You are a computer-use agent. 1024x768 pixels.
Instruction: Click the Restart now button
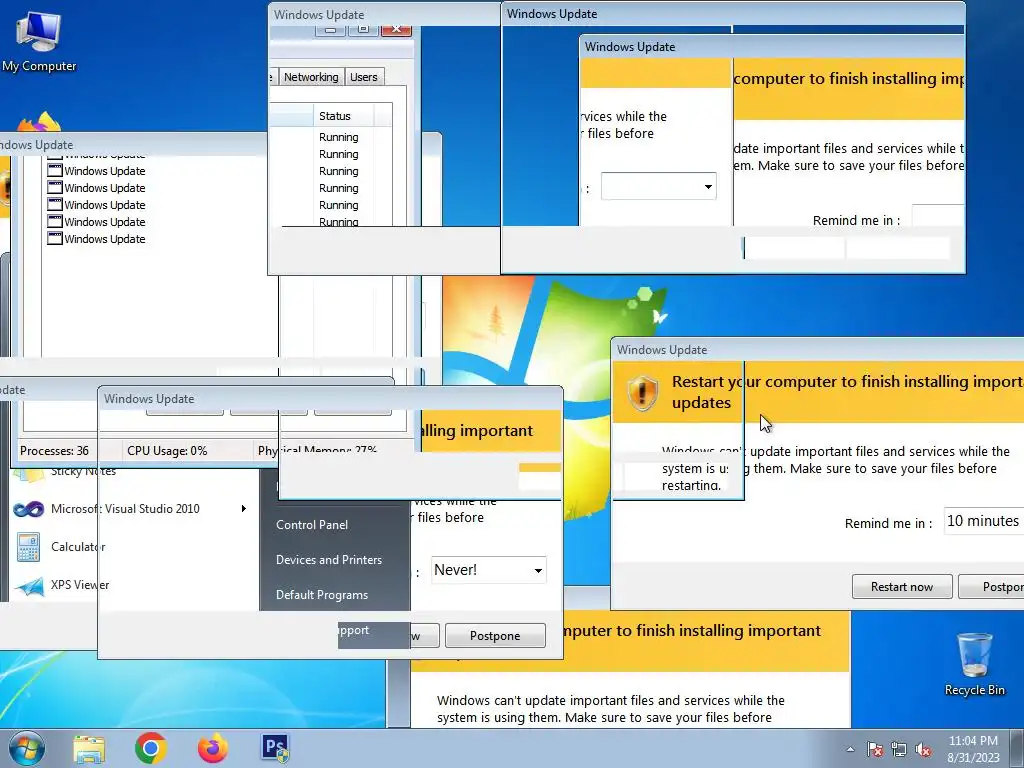click(x=902, y=586)
